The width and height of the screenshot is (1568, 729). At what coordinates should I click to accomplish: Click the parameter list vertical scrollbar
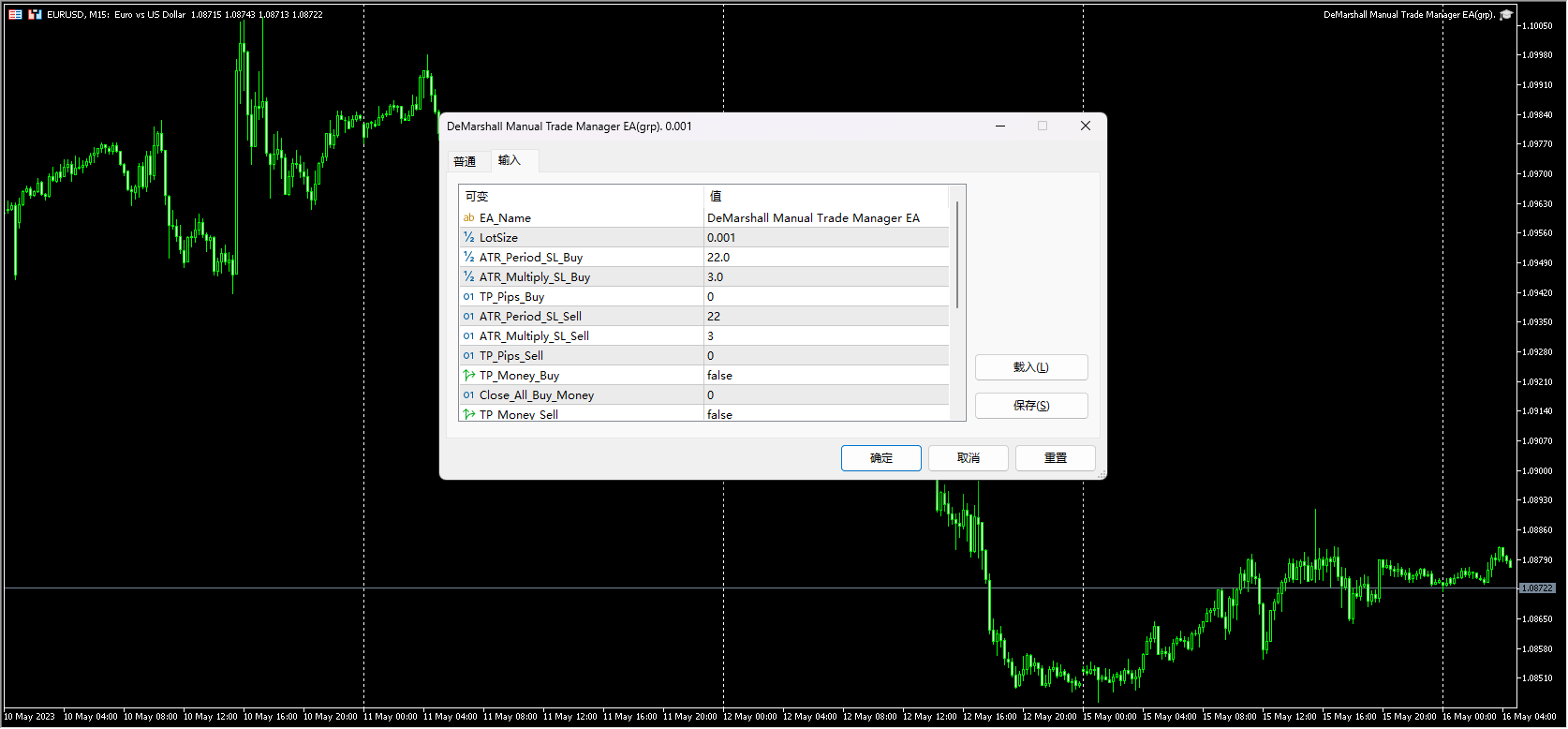(956, 255)
